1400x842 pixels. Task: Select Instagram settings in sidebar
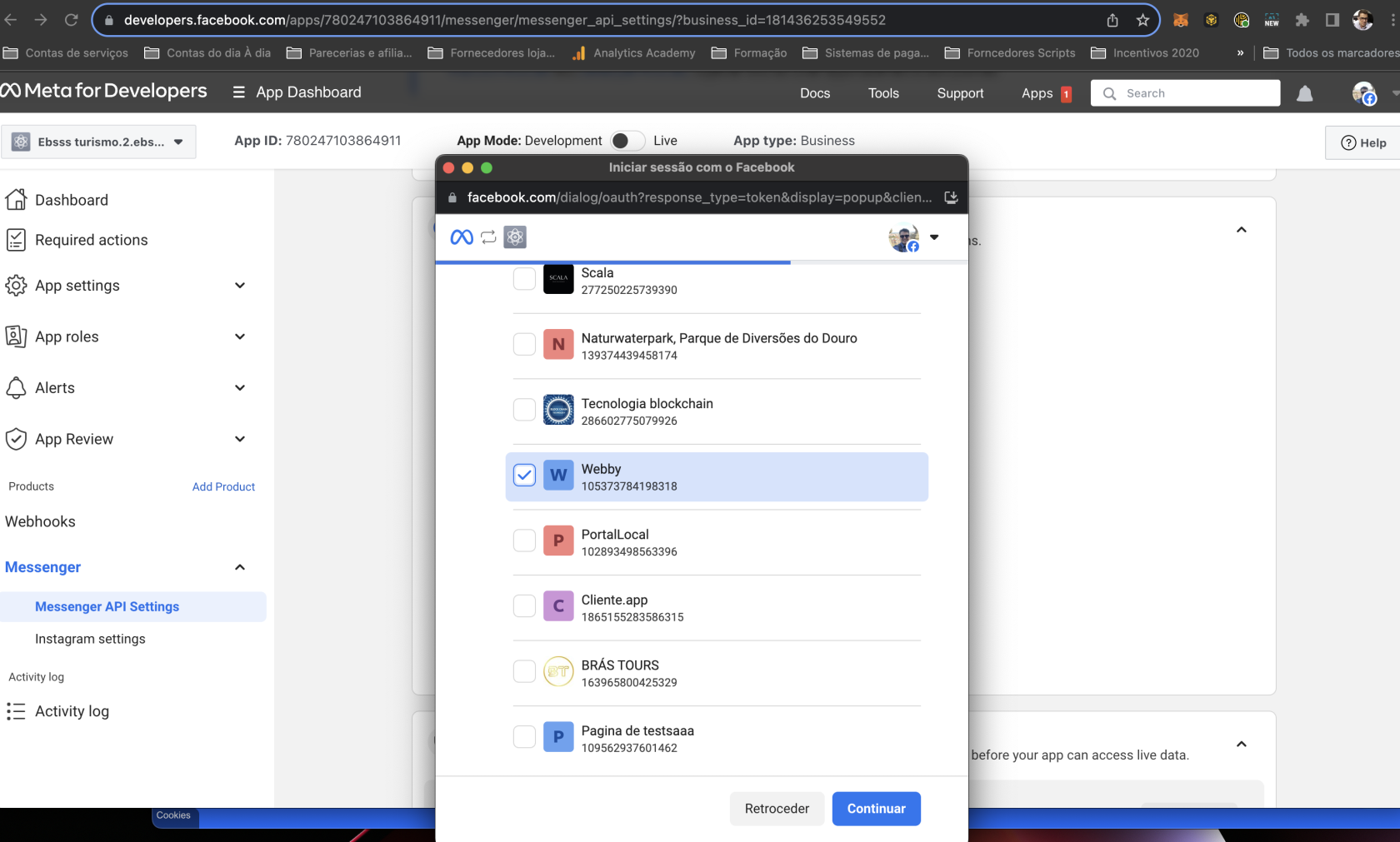(x=90, y=639)
